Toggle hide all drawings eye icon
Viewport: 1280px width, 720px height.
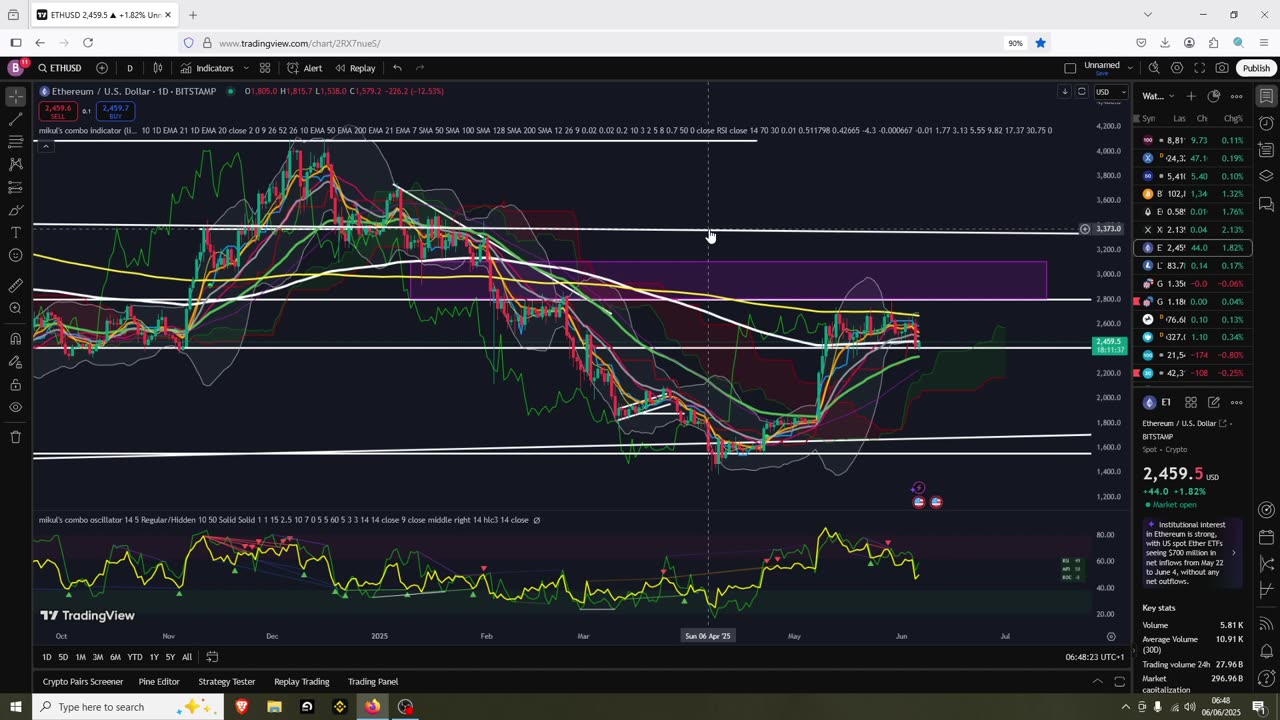point(15,408)
